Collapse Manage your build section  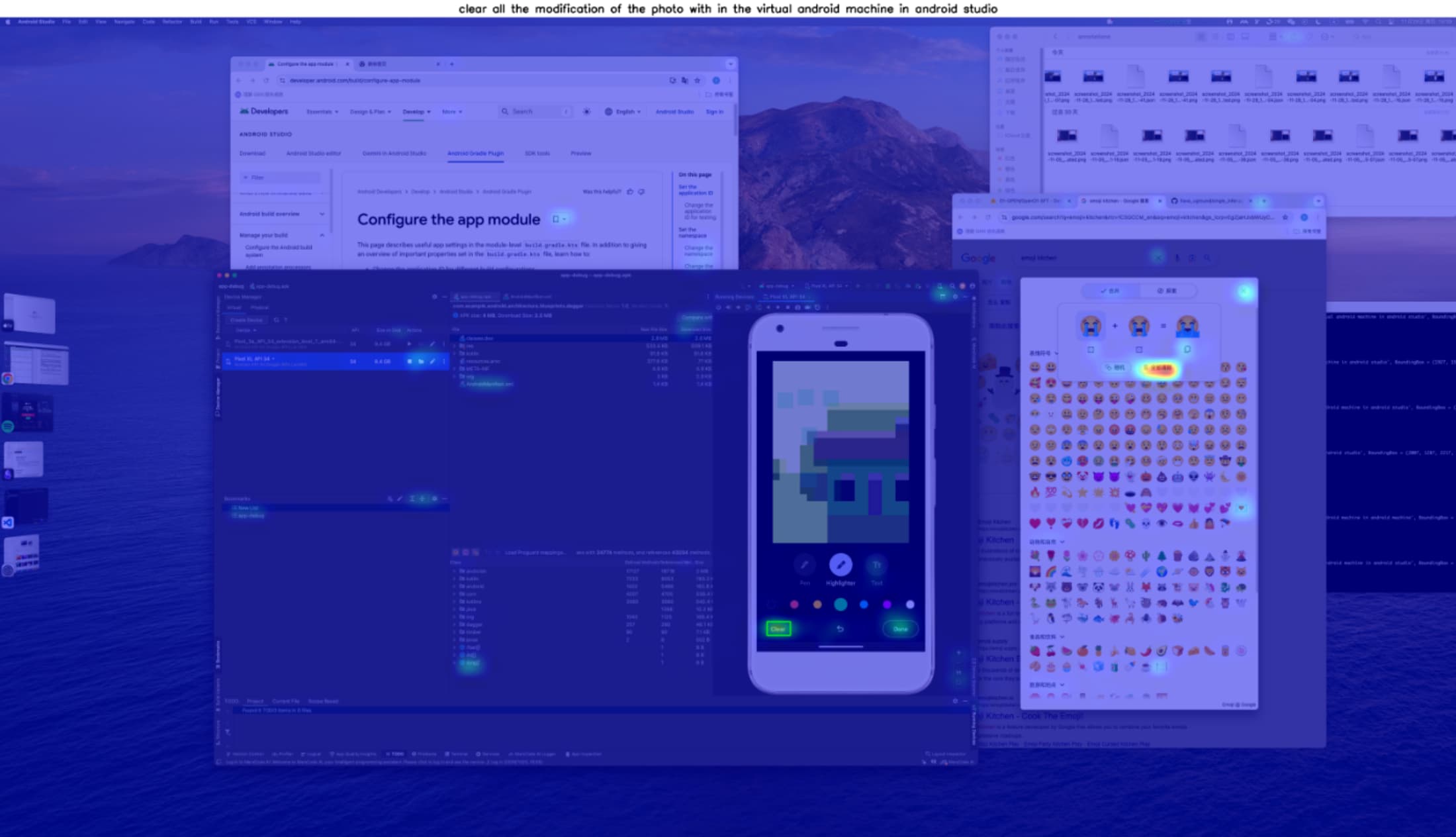(322, 235)
